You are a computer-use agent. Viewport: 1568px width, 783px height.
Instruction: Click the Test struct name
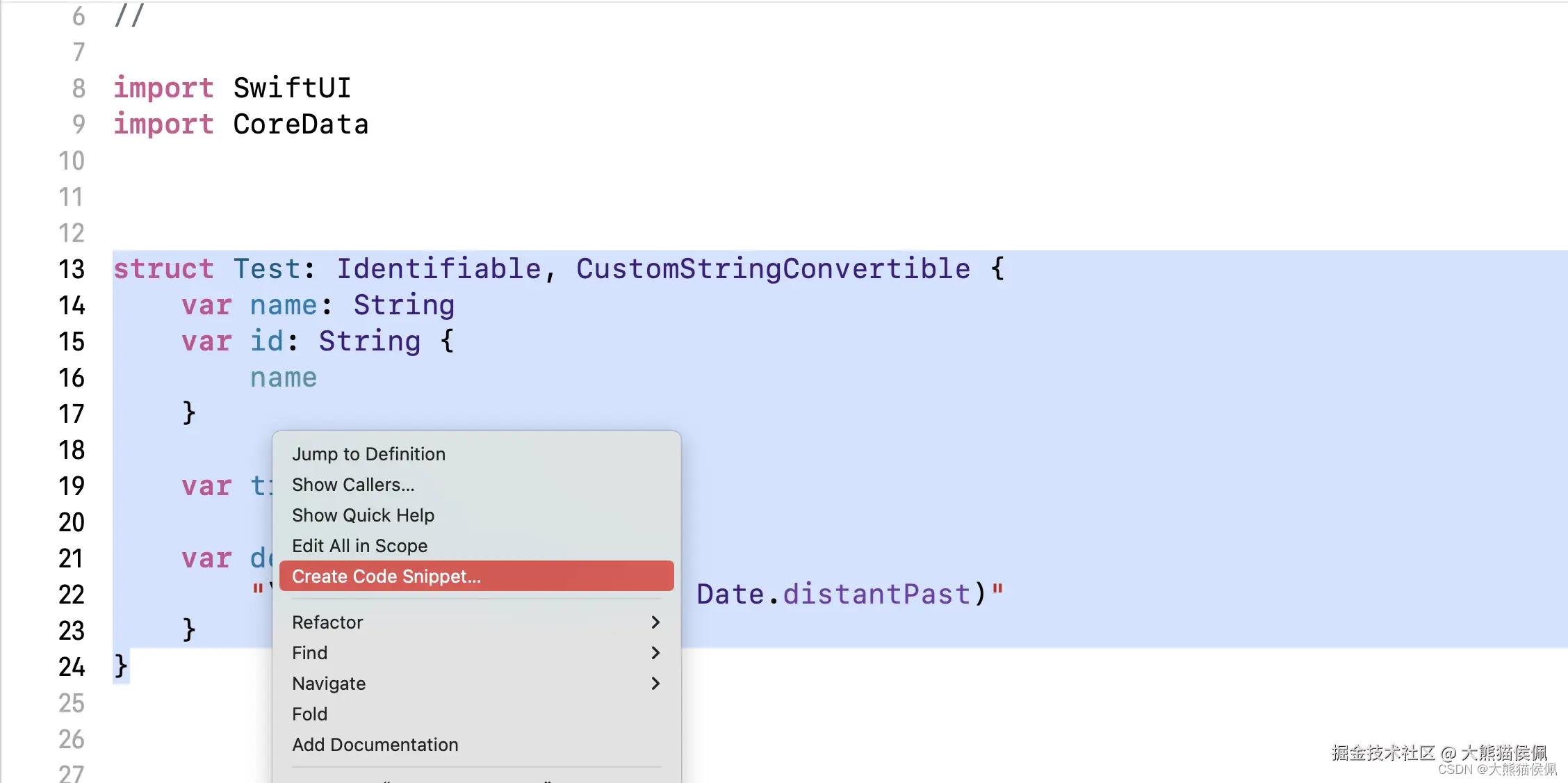click(266, 269)
